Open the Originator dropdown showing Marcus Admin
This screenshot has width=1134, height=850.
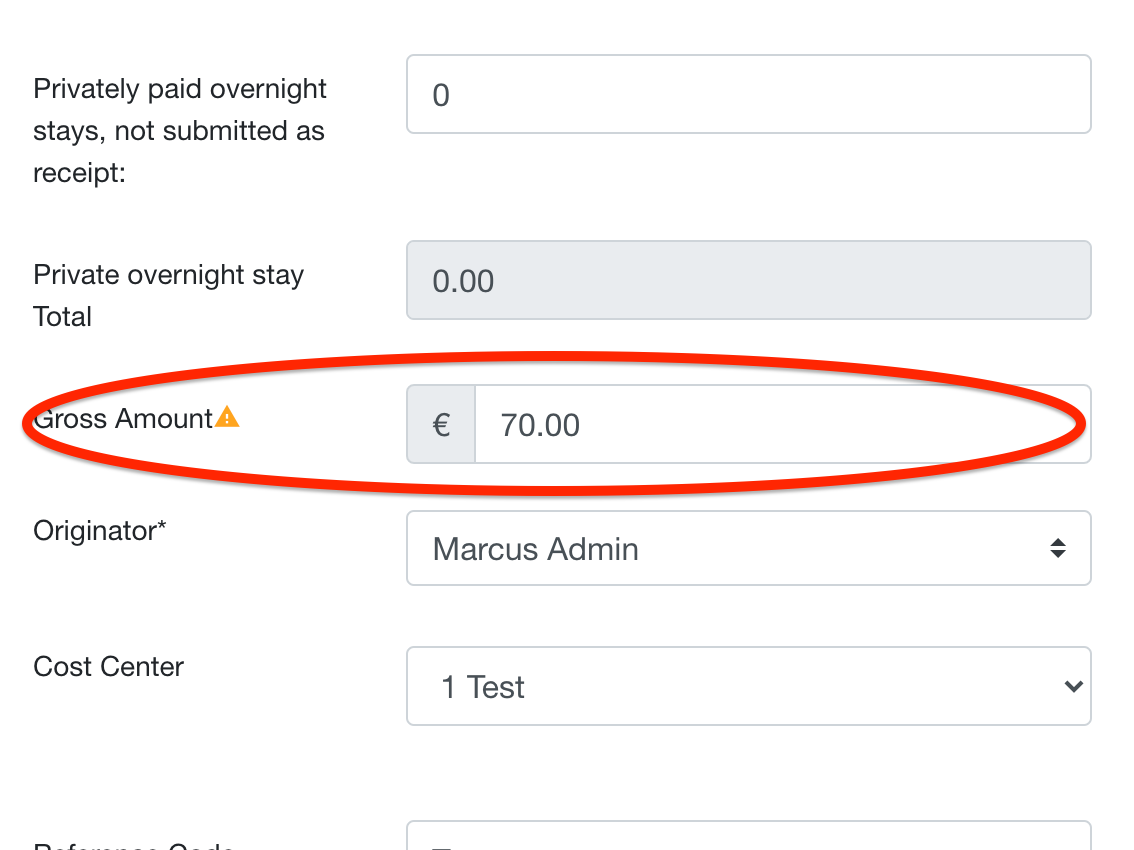(x=749, y=548)
